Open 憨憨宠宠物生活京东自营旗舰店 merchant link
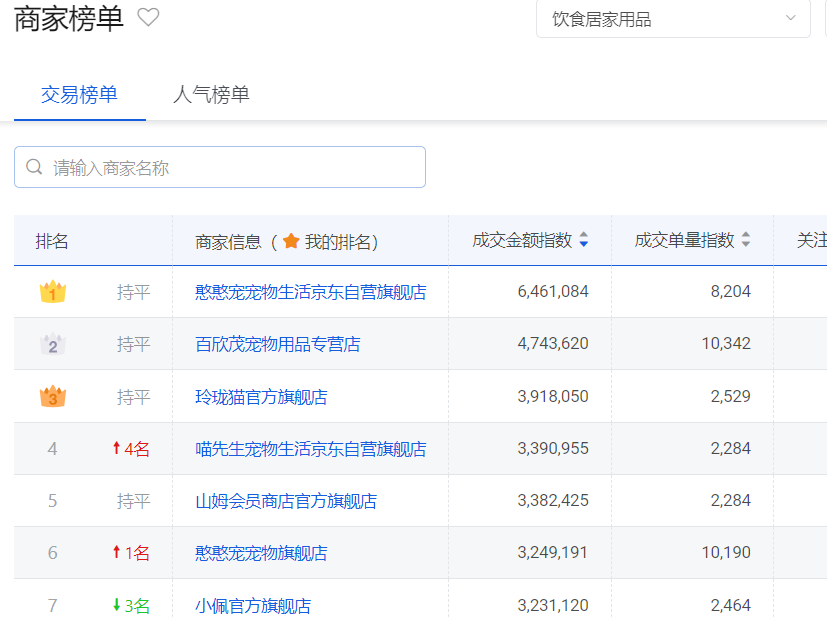 311,292
